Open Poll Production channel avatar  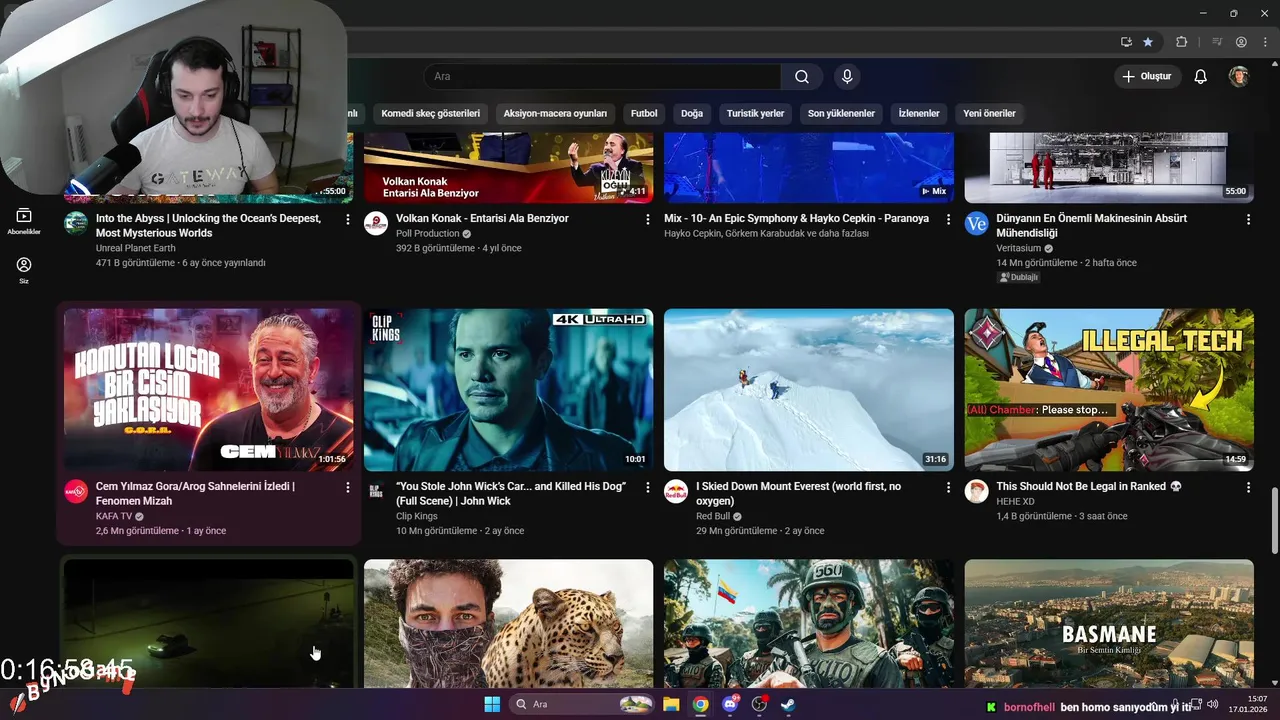click(x=376, y=223)
